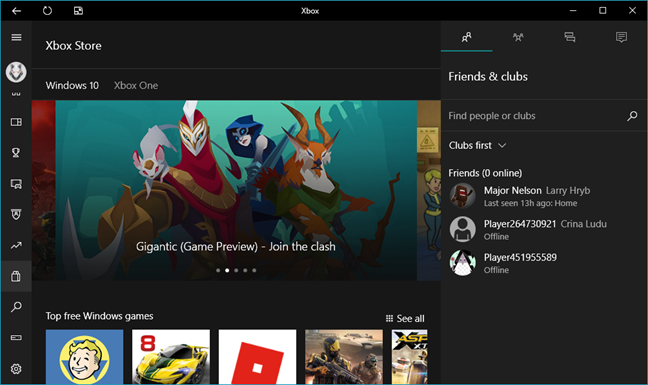Click the snap window icon in title bar
The width and height of the screenshot is (648, 385).
coord(78,11)
